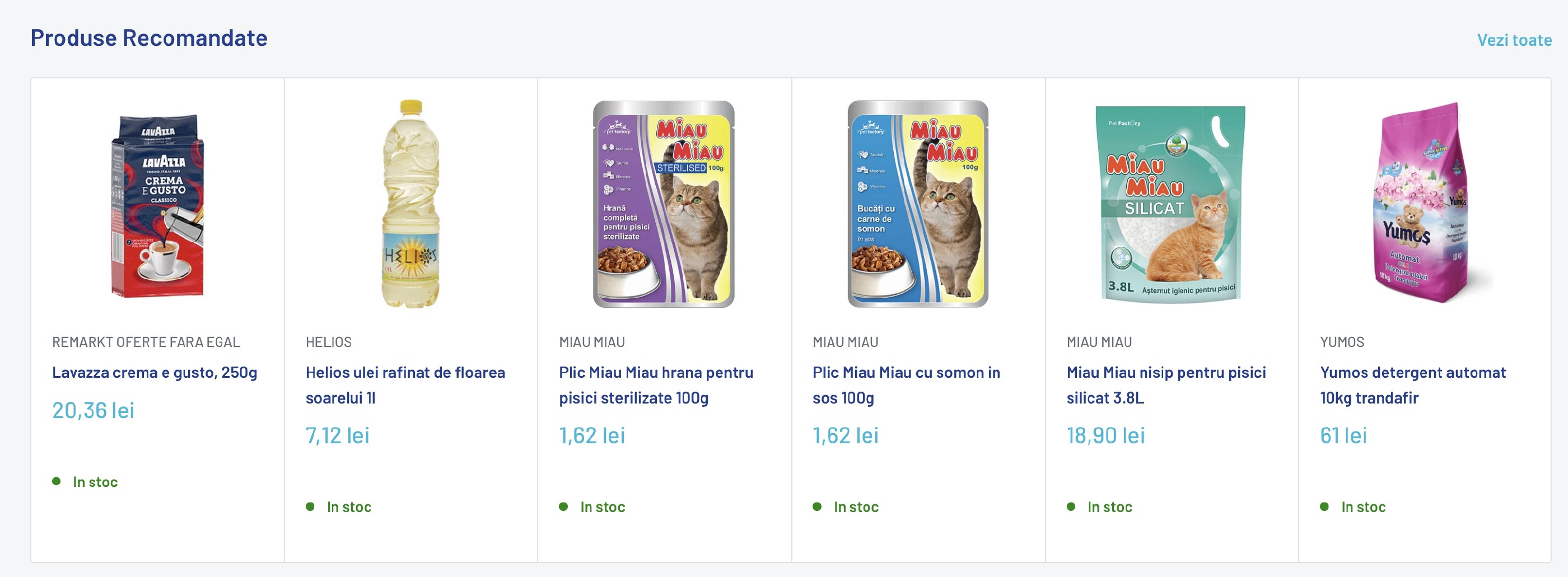Open Plic Miau Miau cu somon title
Viewport: 1568px width, 577px height.
(x=906, y=385)
